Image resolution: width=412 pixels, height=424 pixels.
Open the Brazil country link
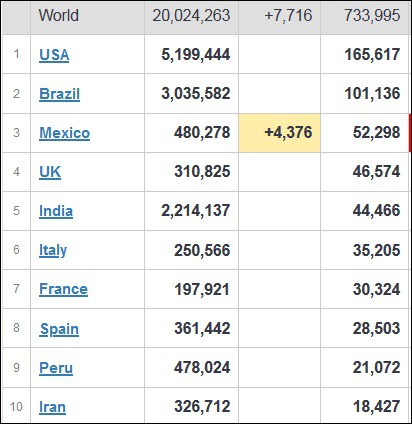[x=59, y=94]
